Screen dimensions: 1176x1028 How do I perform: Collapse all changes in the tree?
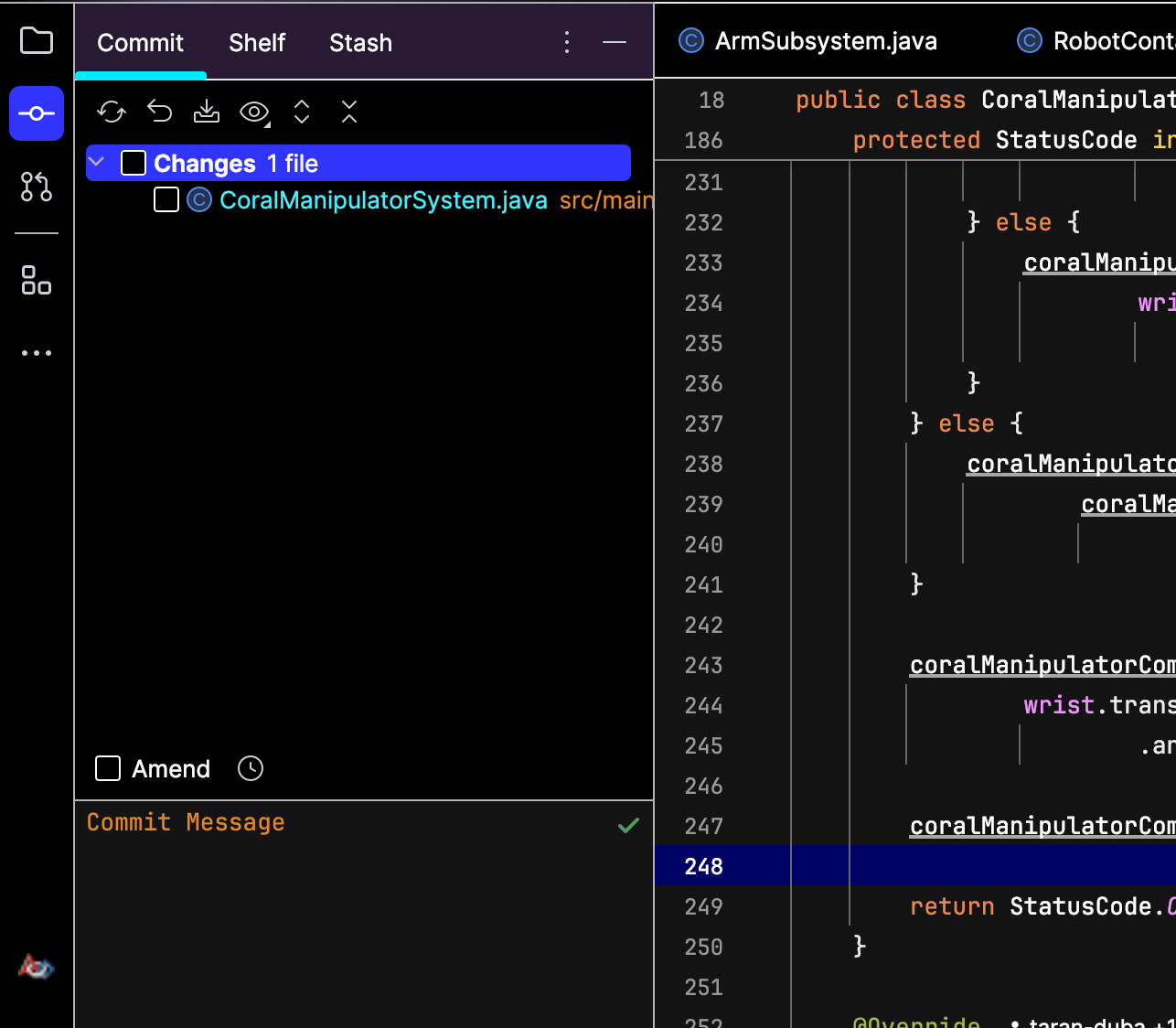(349, 112)
